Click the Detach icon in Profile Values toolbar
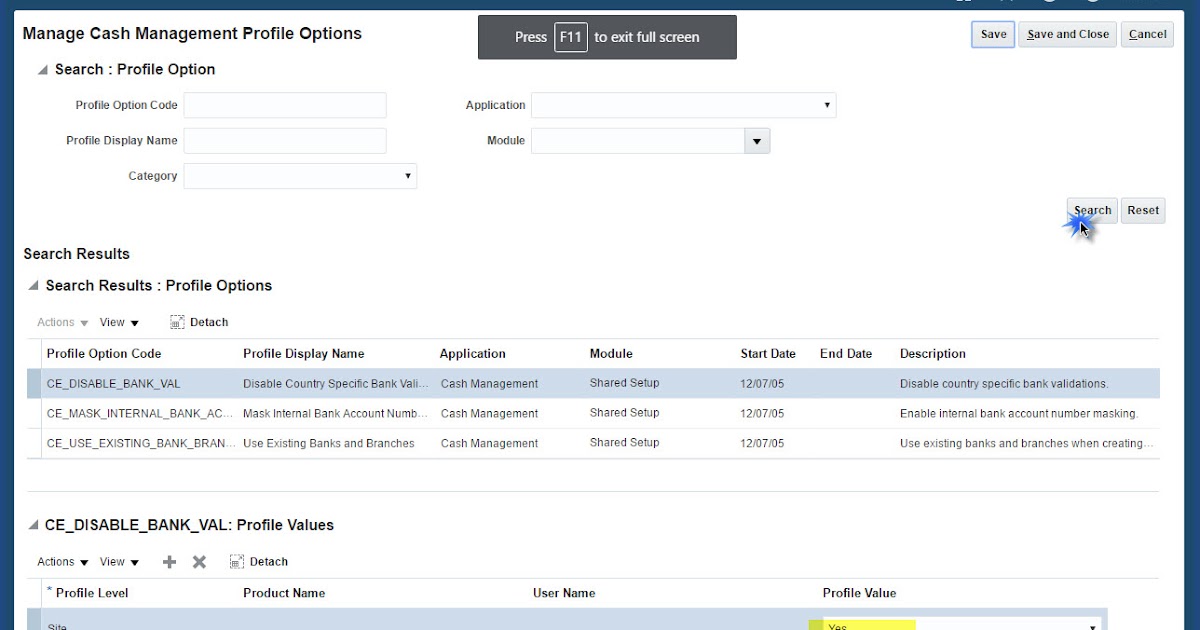The width and height of the screenshot is (1200, 630). 236,561
